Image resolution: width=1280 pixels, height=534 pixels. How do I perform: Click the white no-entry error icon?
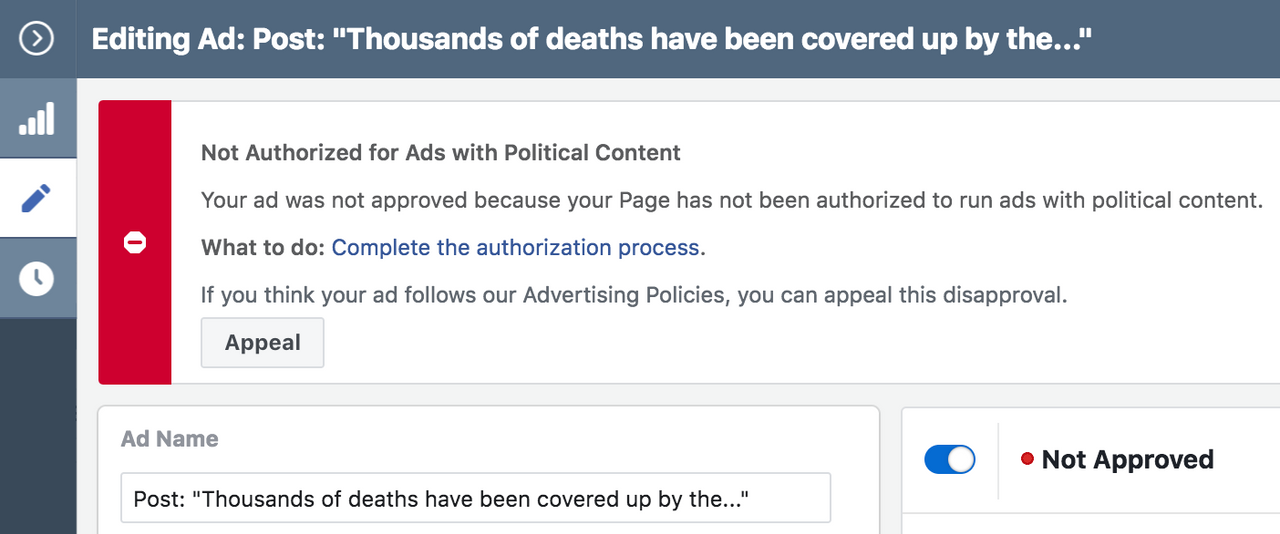pos(135,242)
